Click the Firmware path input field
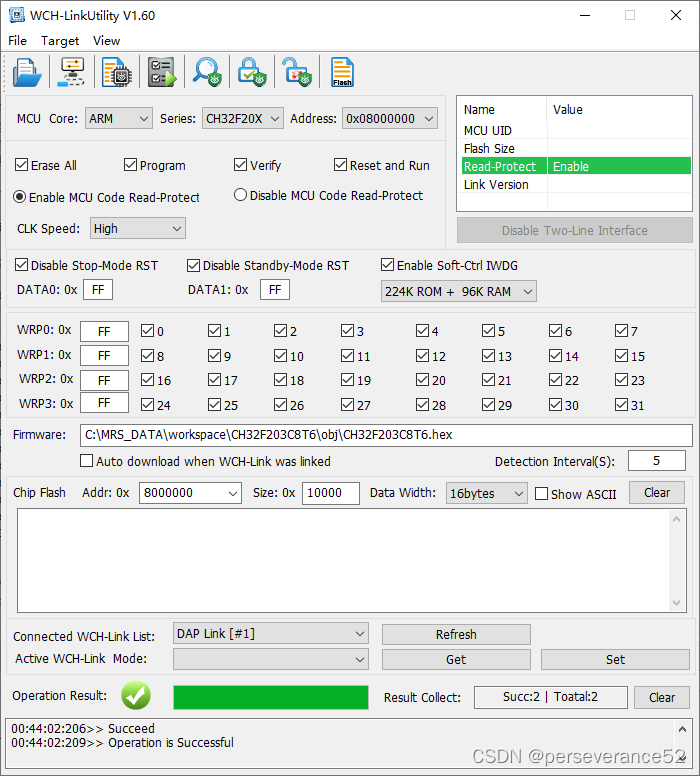Image resolution: width=700 pixels, height=776 pixels. pyautogui.click(x=386, y=435)
